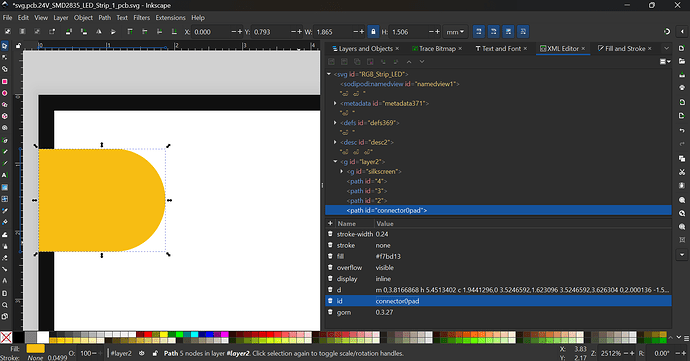Toggle visibility of layer2 in status bar
The width and height of the screenshot is (690, 361).
[x=142, y=353]
